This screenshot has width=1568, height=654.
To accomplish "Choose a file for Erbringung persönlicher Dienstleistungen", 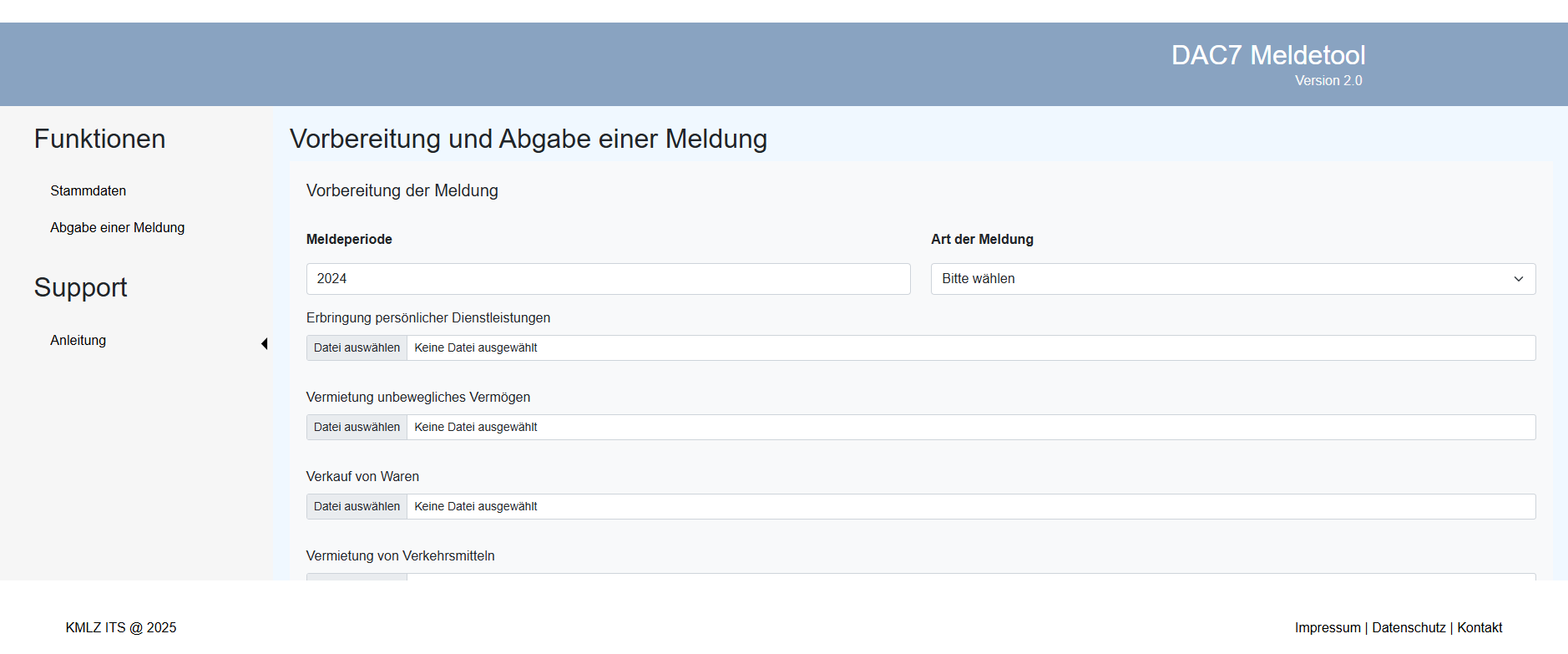I will click(357, 347).
